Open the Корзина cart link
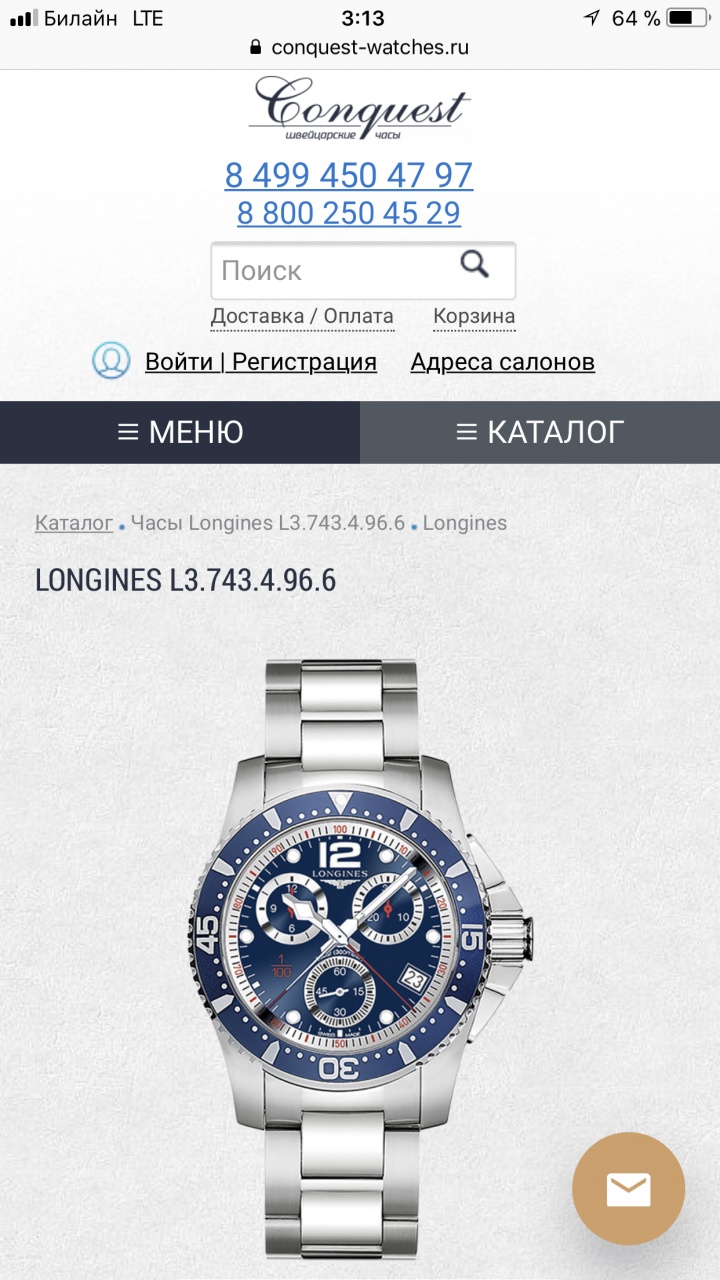This screenshot has width=720, height=1280. point(474,317)
